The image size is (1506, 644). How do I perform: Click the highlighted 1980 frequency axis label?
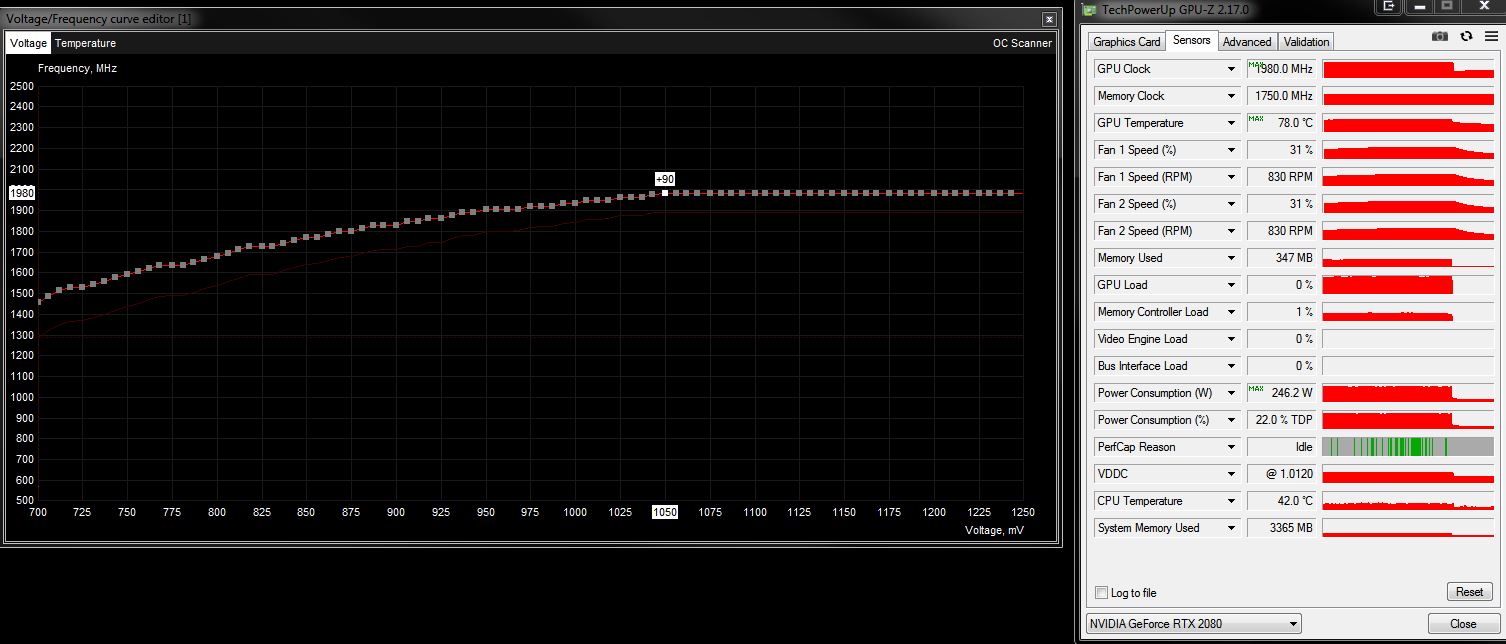[21, 193]
